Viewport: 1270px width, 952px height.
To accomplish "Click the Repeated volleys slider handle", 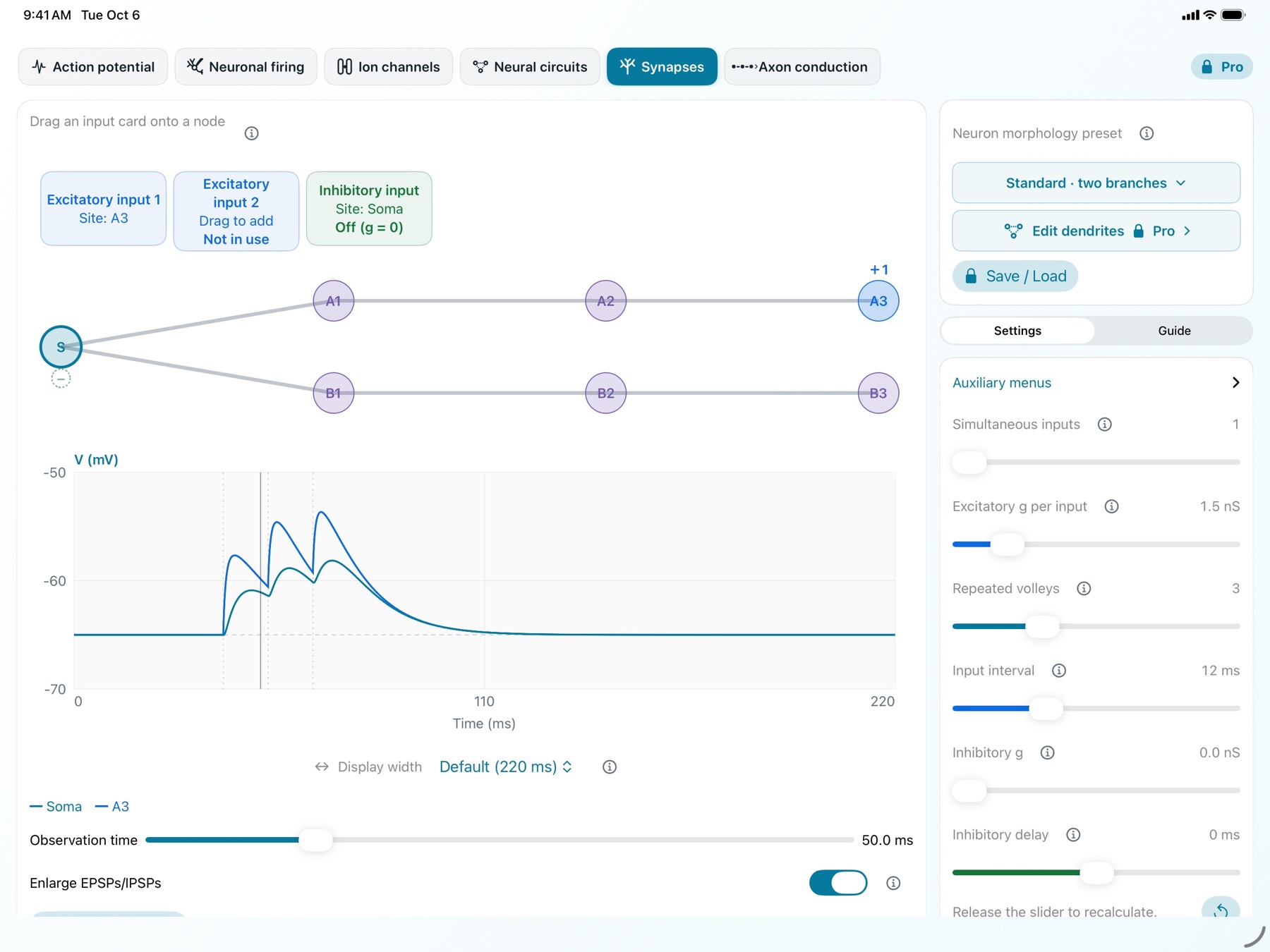I will click(1042, 626).
